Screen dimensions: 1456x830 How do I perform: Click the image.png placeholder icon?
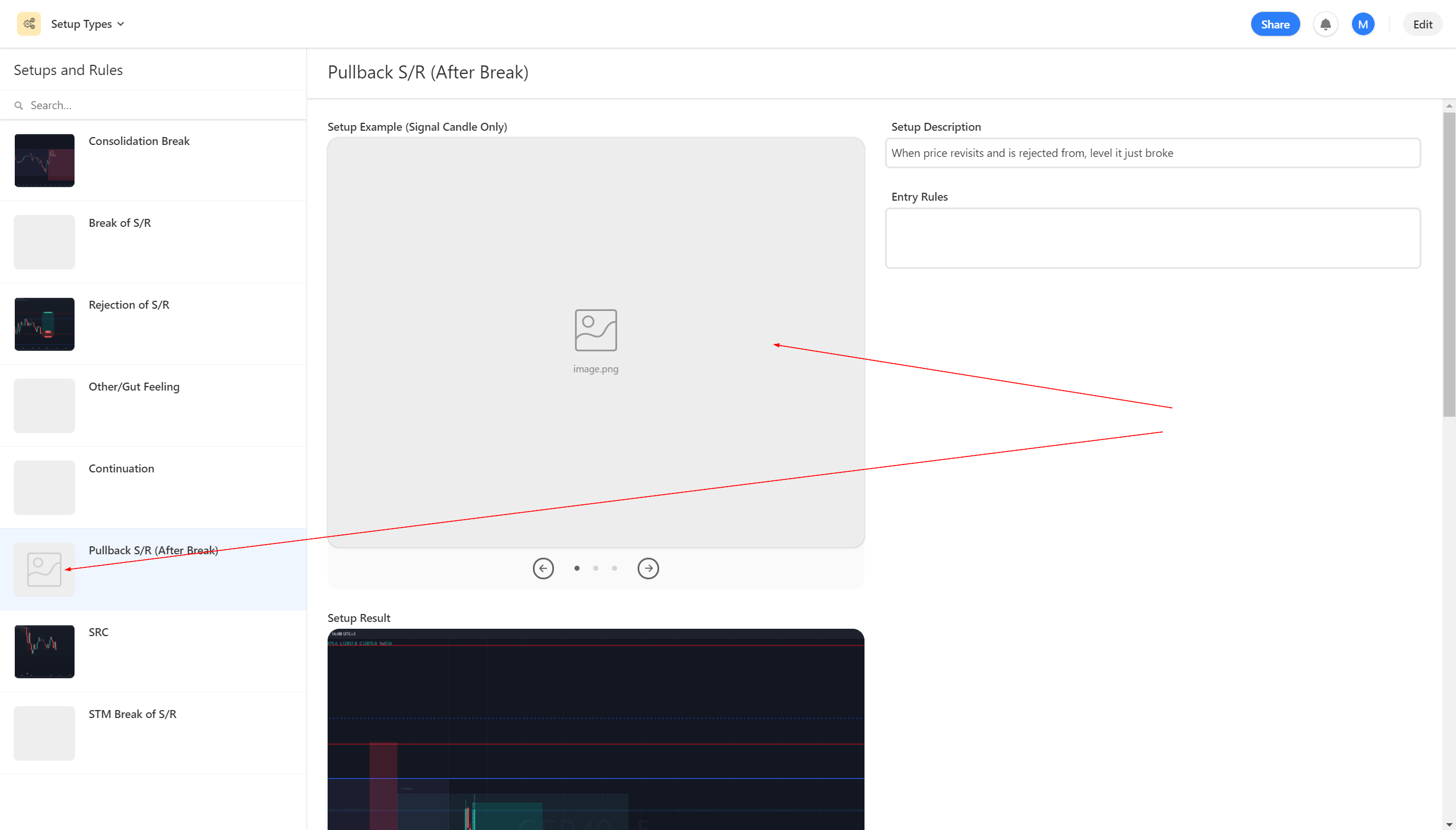[x=595, y=330]
